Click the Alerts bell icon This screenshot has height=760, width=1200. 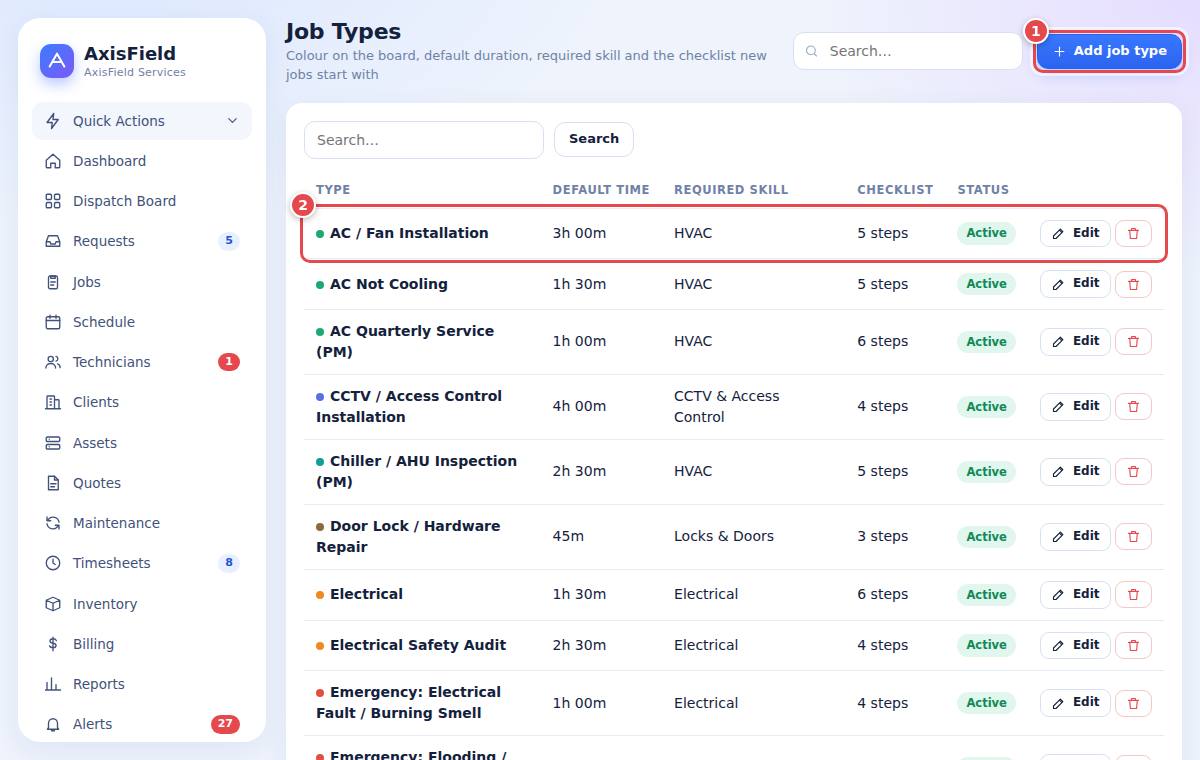53,724
